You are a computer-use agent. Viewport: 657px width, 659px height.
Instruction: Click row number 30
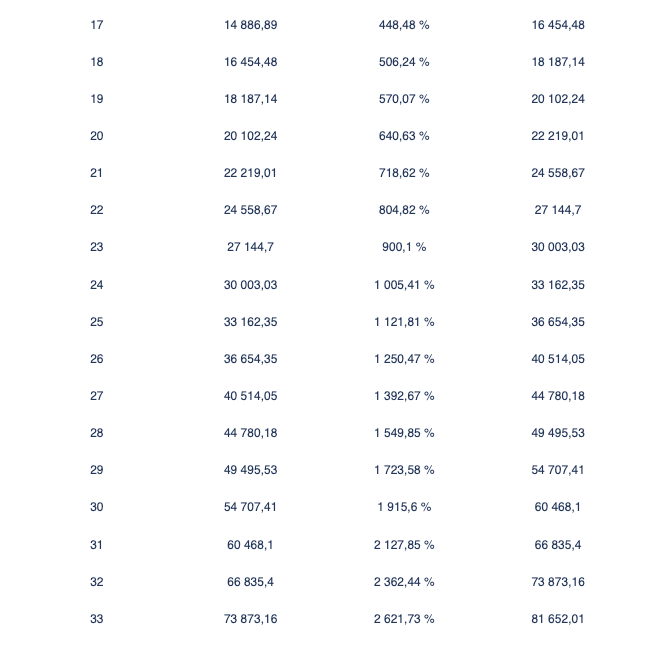point(97,506)
